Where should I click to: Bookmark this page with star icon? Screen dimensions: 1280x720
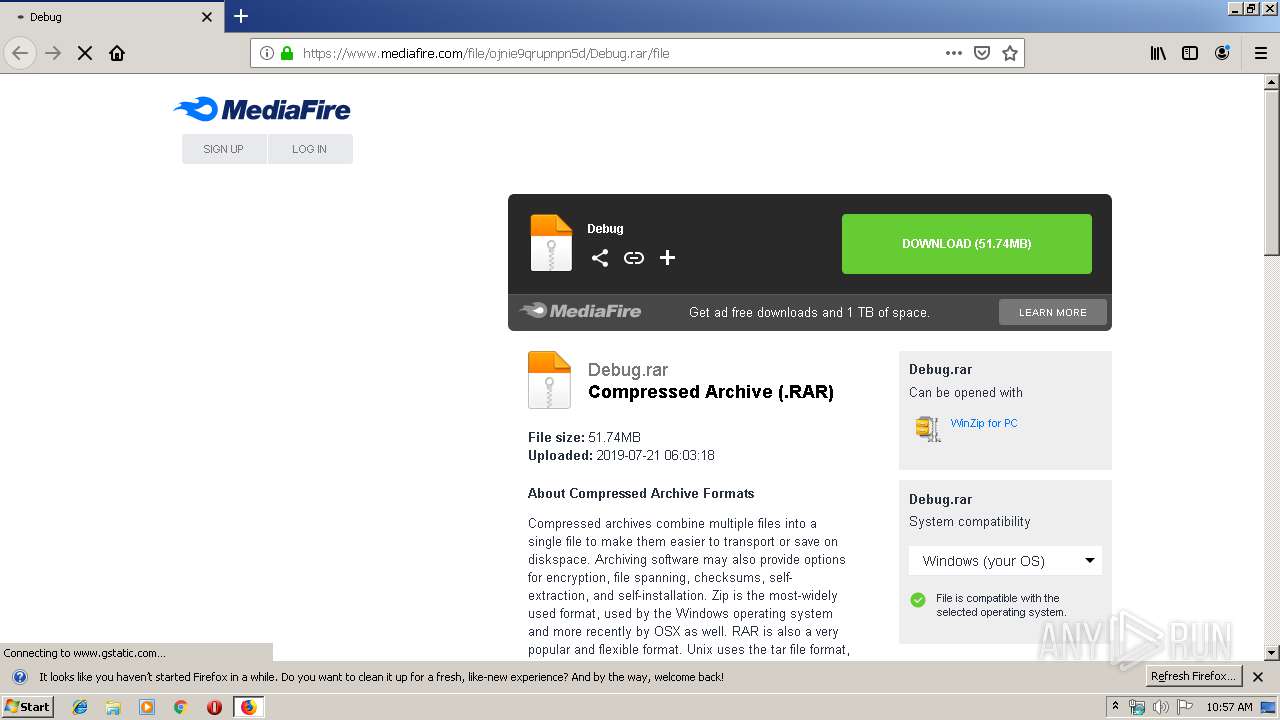click(1010, 53)
